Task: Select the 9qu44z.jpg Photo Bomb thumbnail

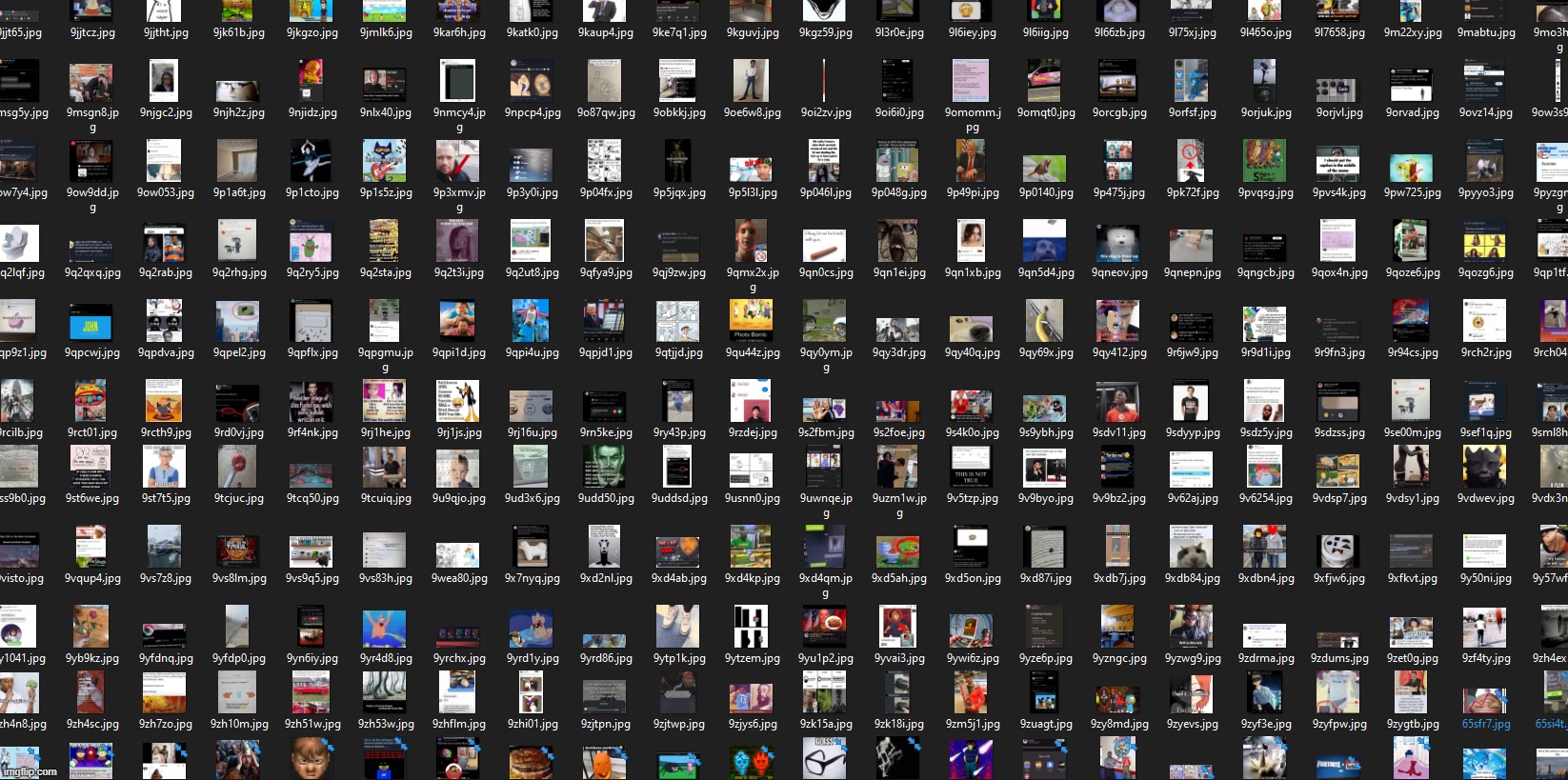Action: point(752,322)
